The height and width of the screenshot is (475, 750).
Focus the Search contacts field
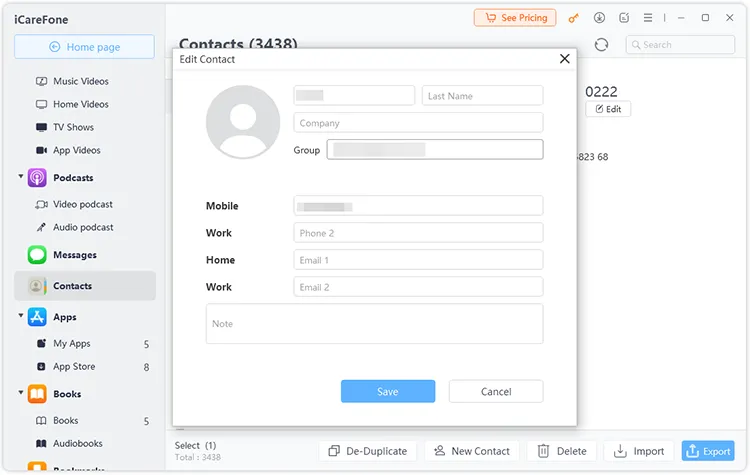pyautogui.click(x=680, y=44)
